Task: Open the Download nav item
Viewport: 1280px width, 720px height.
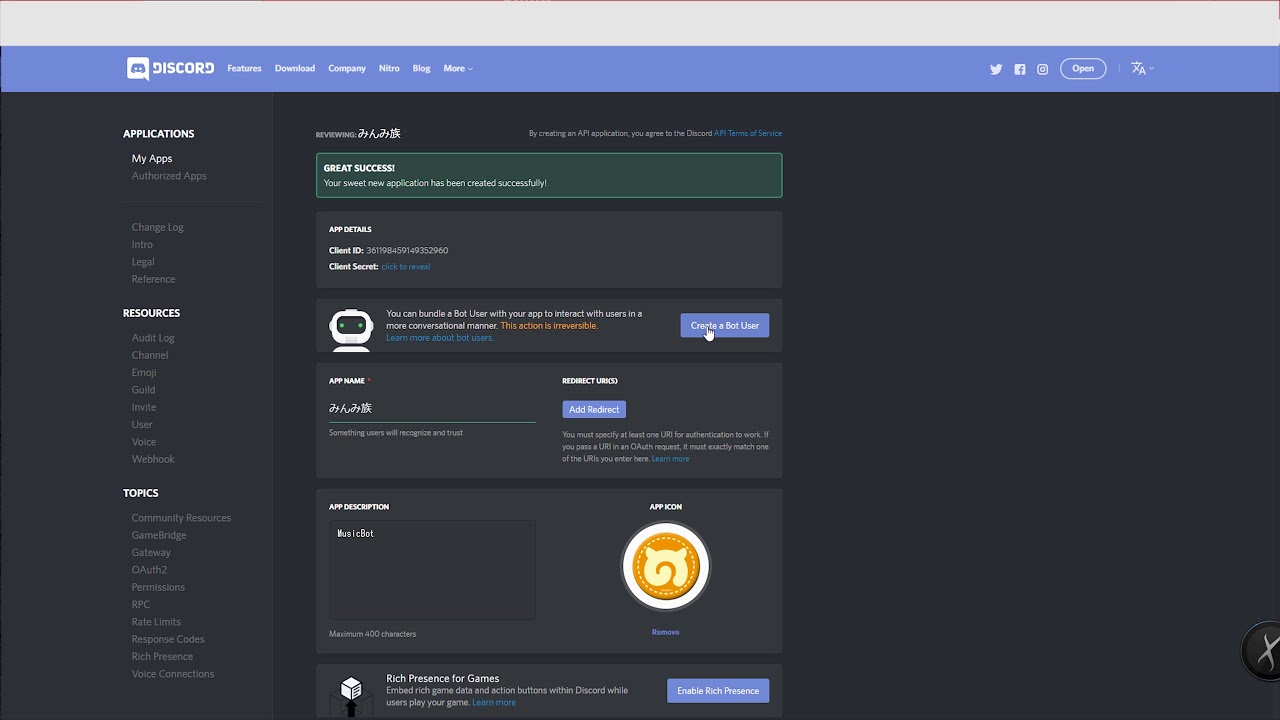Action: 295,68
